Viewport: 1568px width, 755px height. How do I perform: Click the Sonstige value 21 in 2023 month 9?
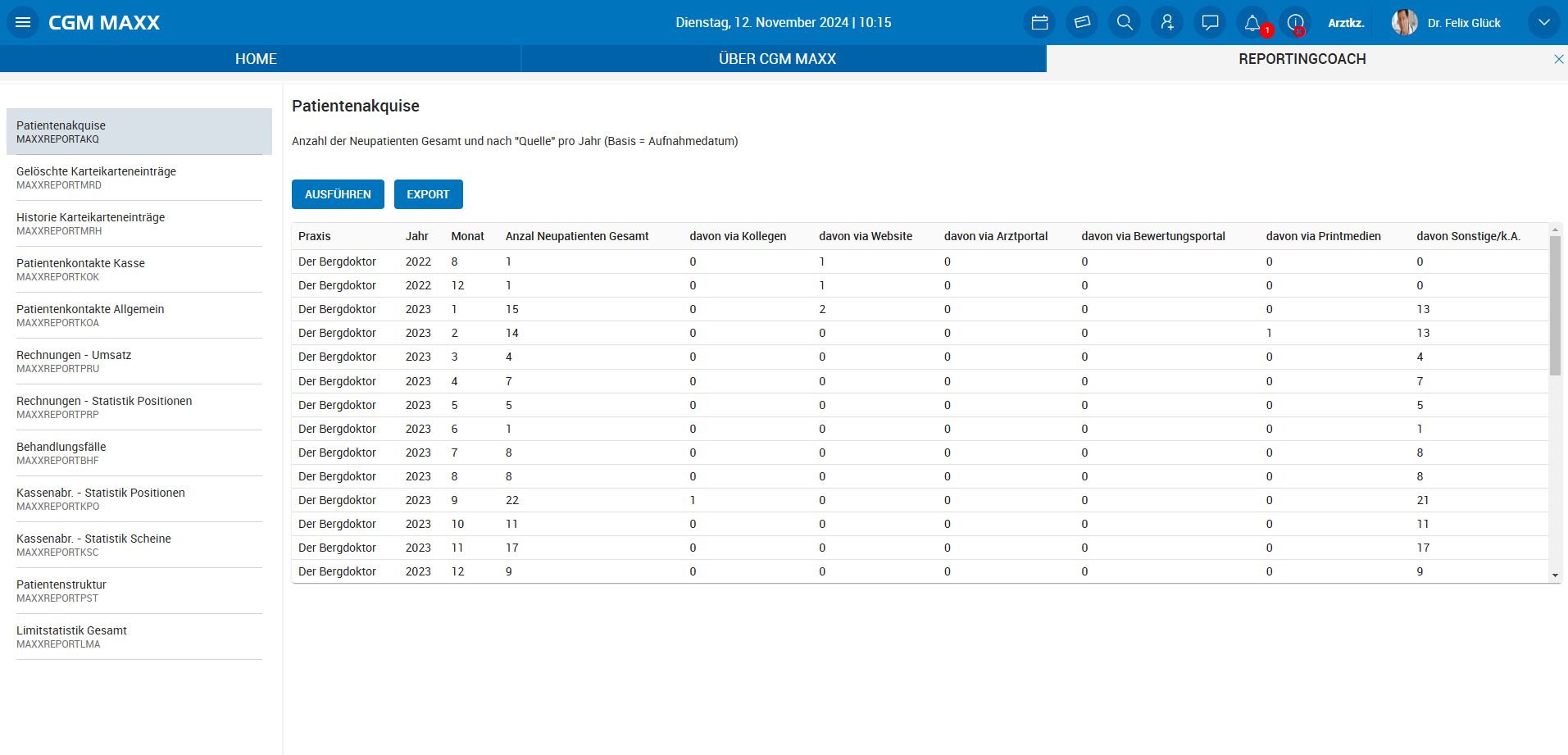click(x=1423, y=500)
